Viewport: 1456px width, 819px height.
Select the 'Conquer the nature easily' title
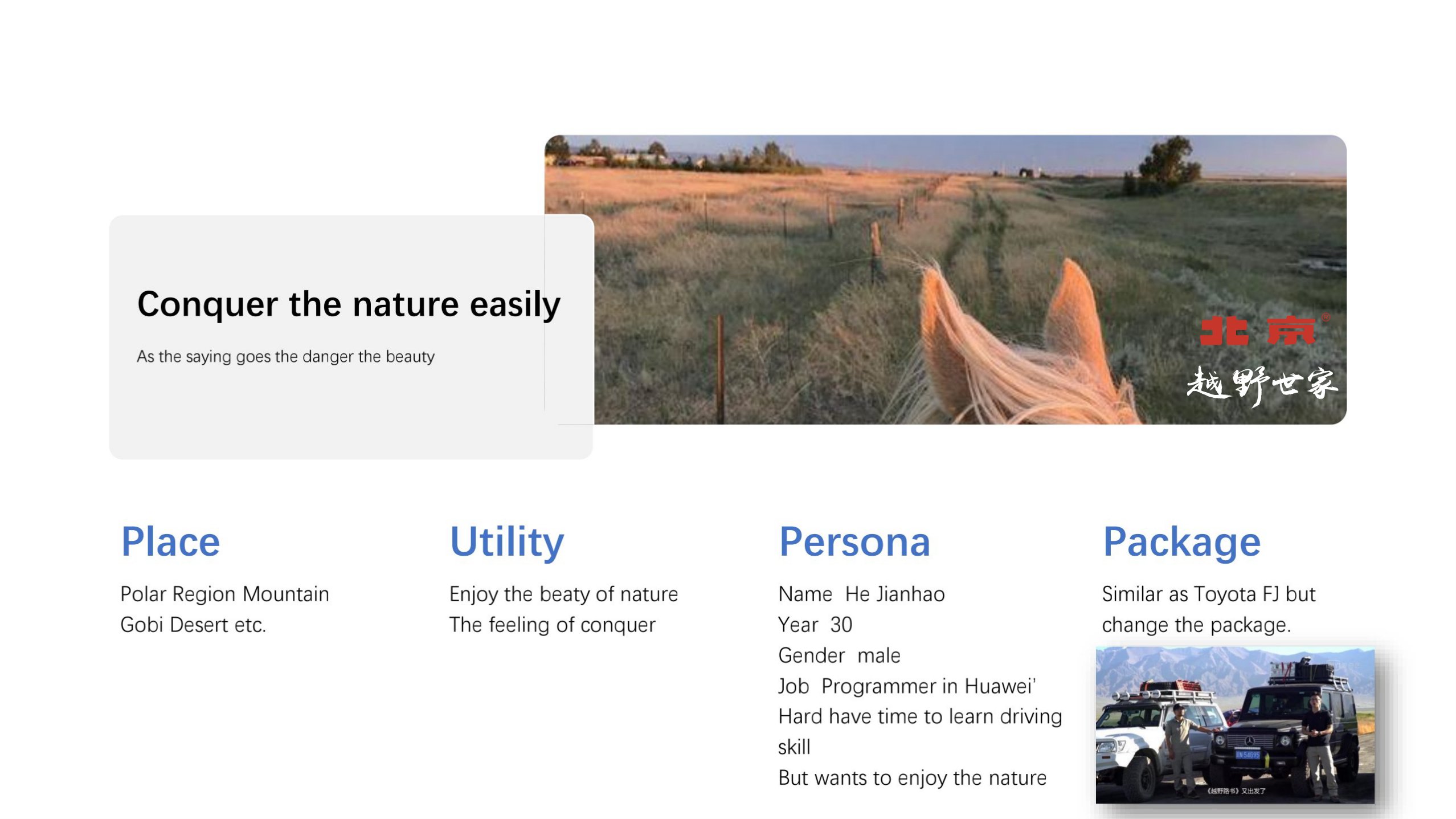[x=349, y=304]
